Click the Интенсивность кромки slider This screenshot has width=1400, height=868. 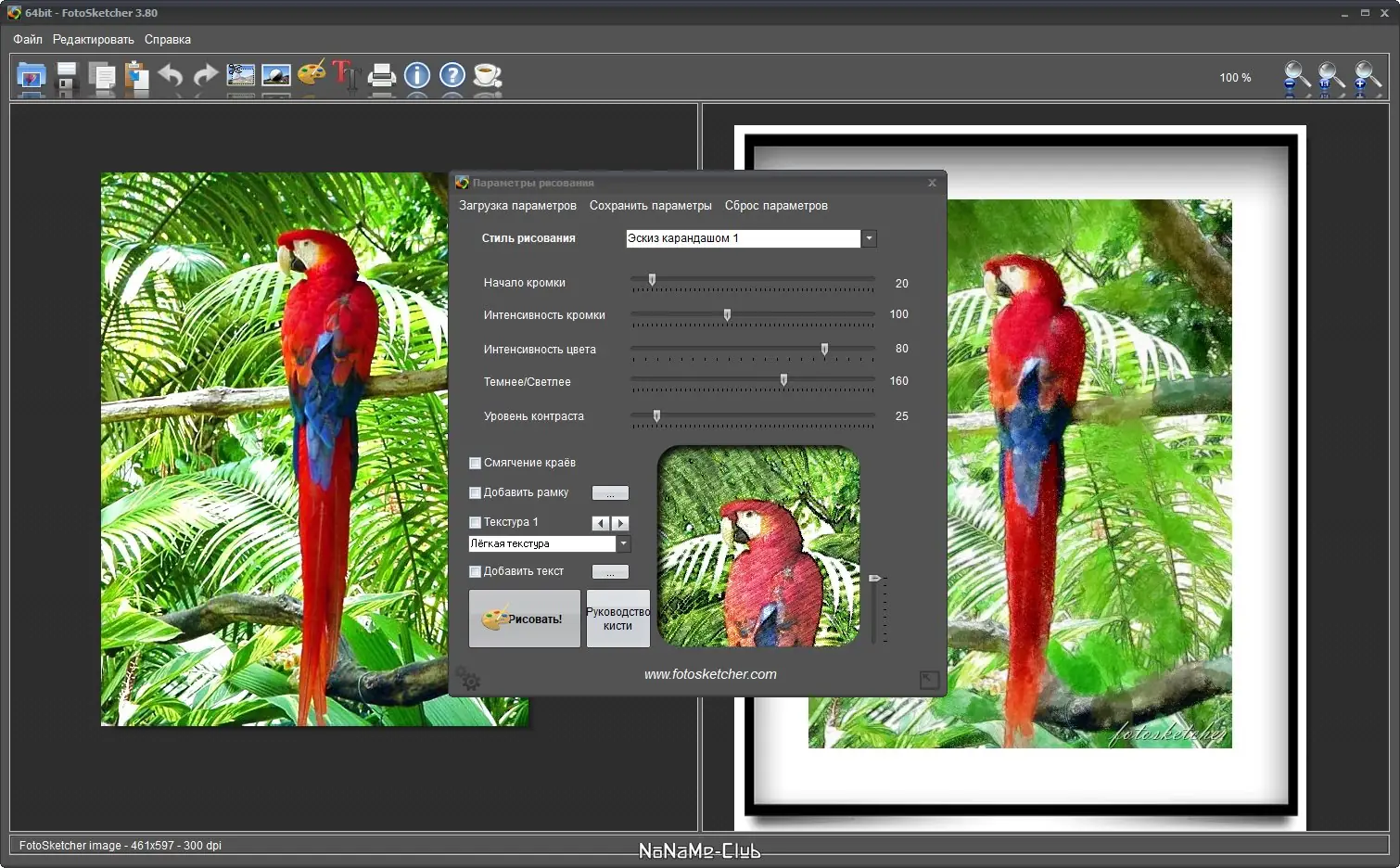(x=753, y=316)
